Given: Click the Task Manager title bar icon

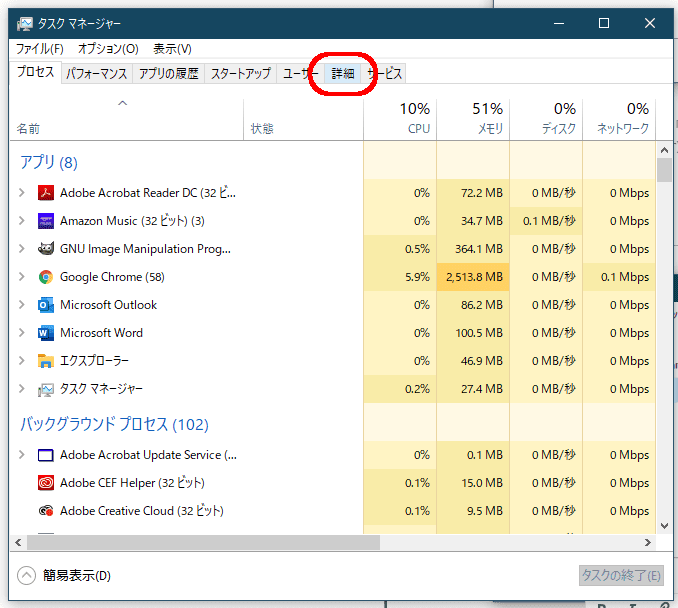Looking at the screenshot, I should point(25,23).
